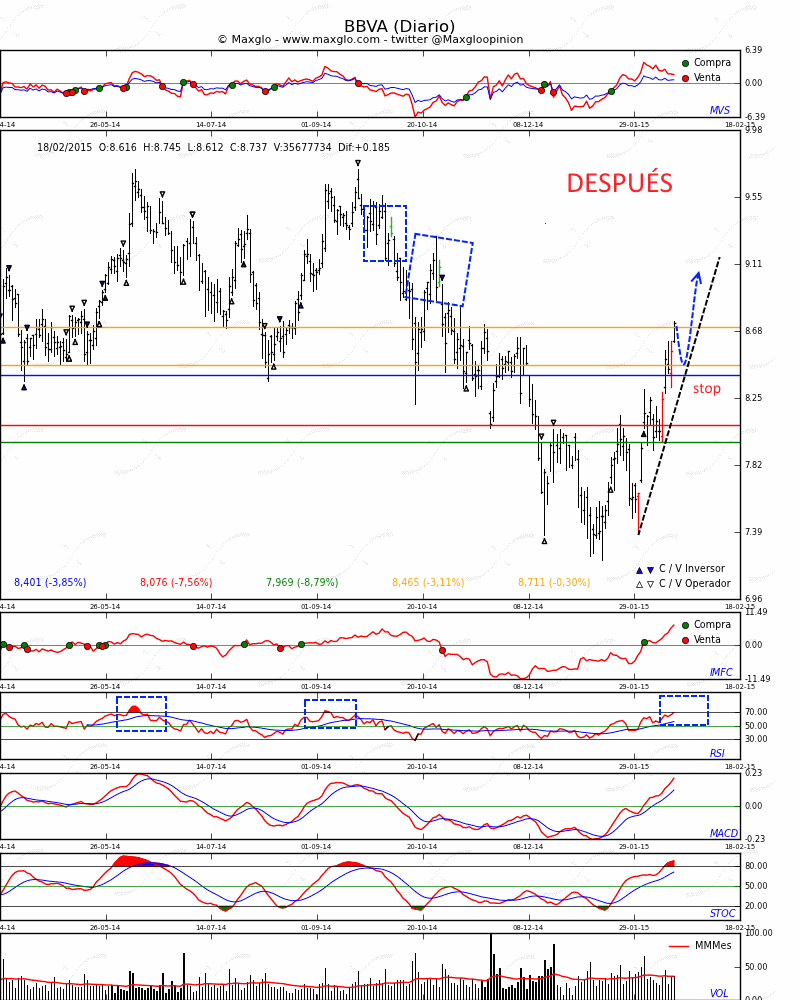This screenshot has height=1000, width=800.
Task: Click the 6.96 price axis label
Action: (753, 599)
